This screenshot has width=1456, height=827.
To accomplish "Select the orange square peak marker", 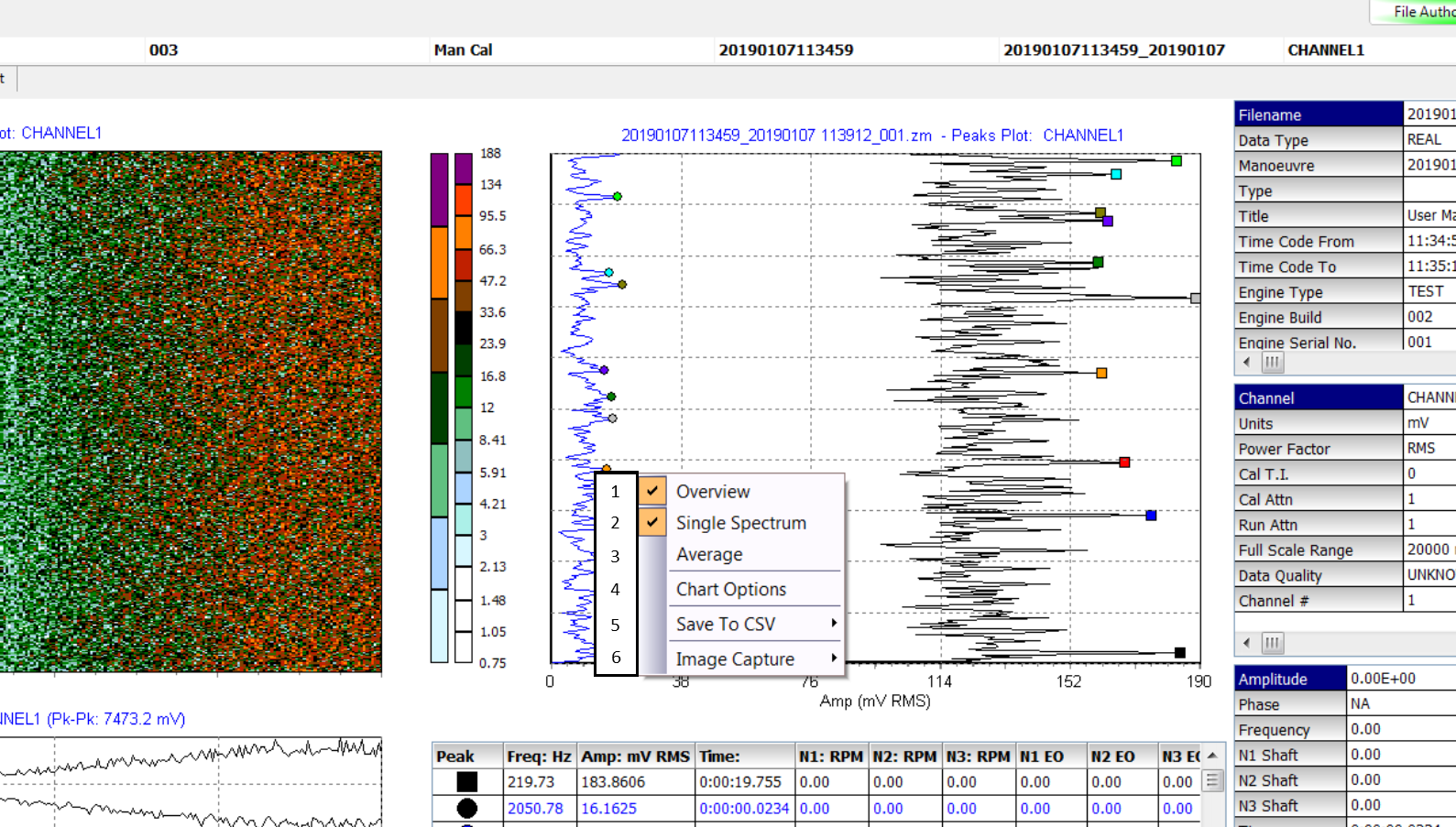I will pyautogui.click(x=1101, y=373).
